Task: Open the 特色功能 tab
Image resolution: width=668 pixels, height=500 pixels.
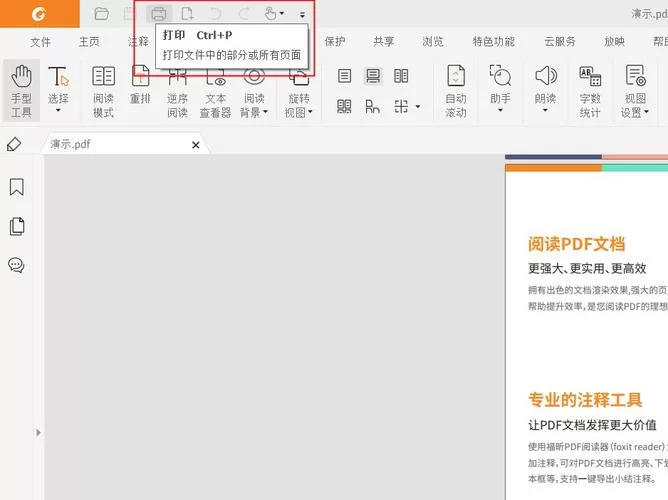Action: [493, 42]
